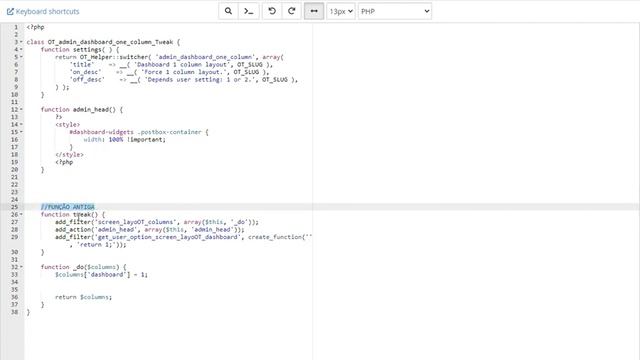Screen dimensions: 640x360
Task: Collapse the admin_head function at line 12
Action: (21, 109)
